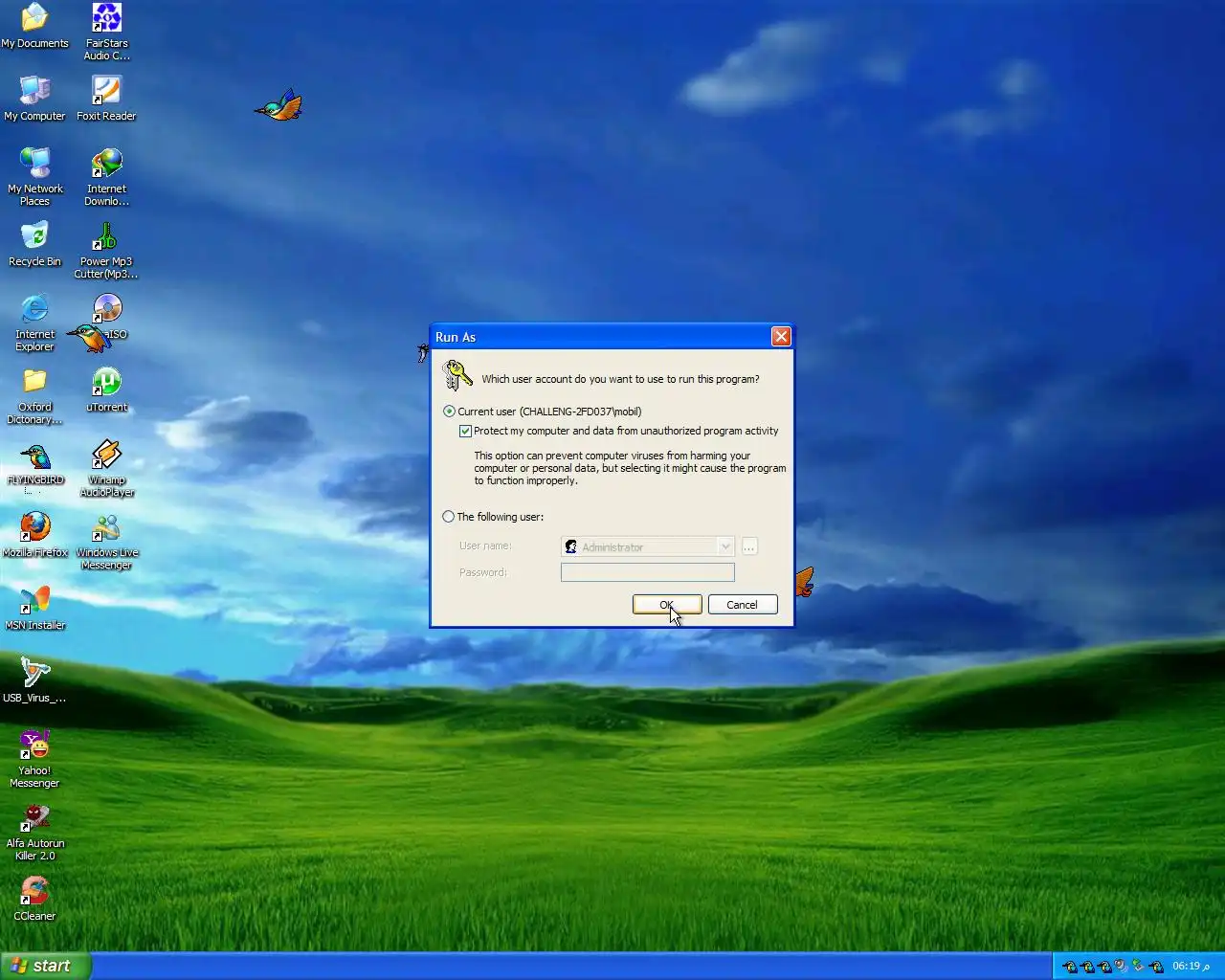Open the My Documents desktop icon
Viewport: 1225px width, 980px height.
tap(34, 26)
